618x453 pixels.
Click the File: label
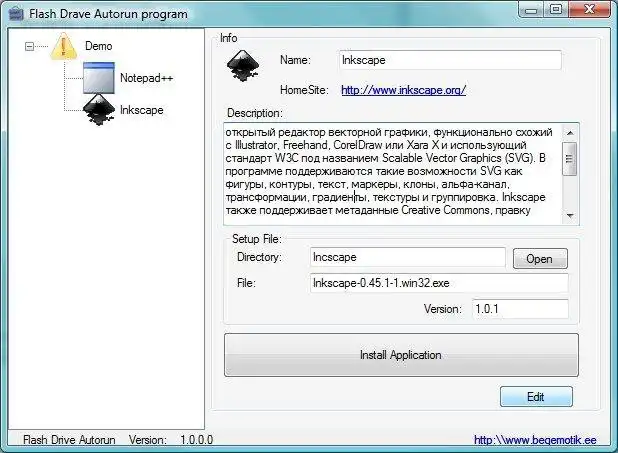click(x=246, y=283)
